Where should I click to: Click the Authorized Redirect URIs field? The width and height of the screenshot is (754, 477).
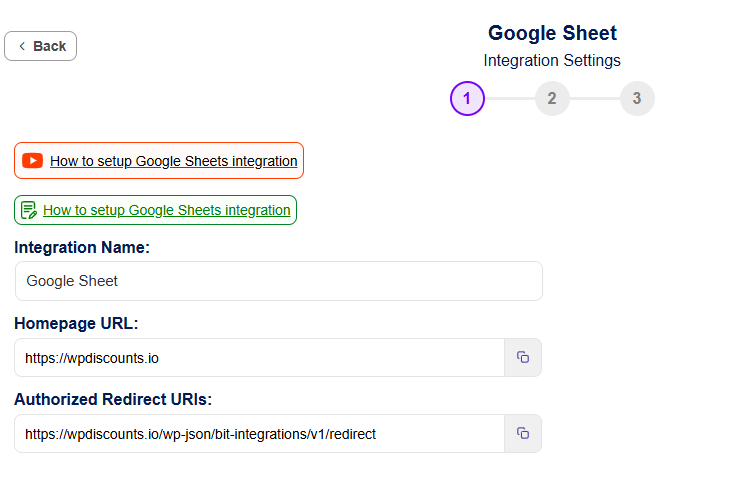260,434
